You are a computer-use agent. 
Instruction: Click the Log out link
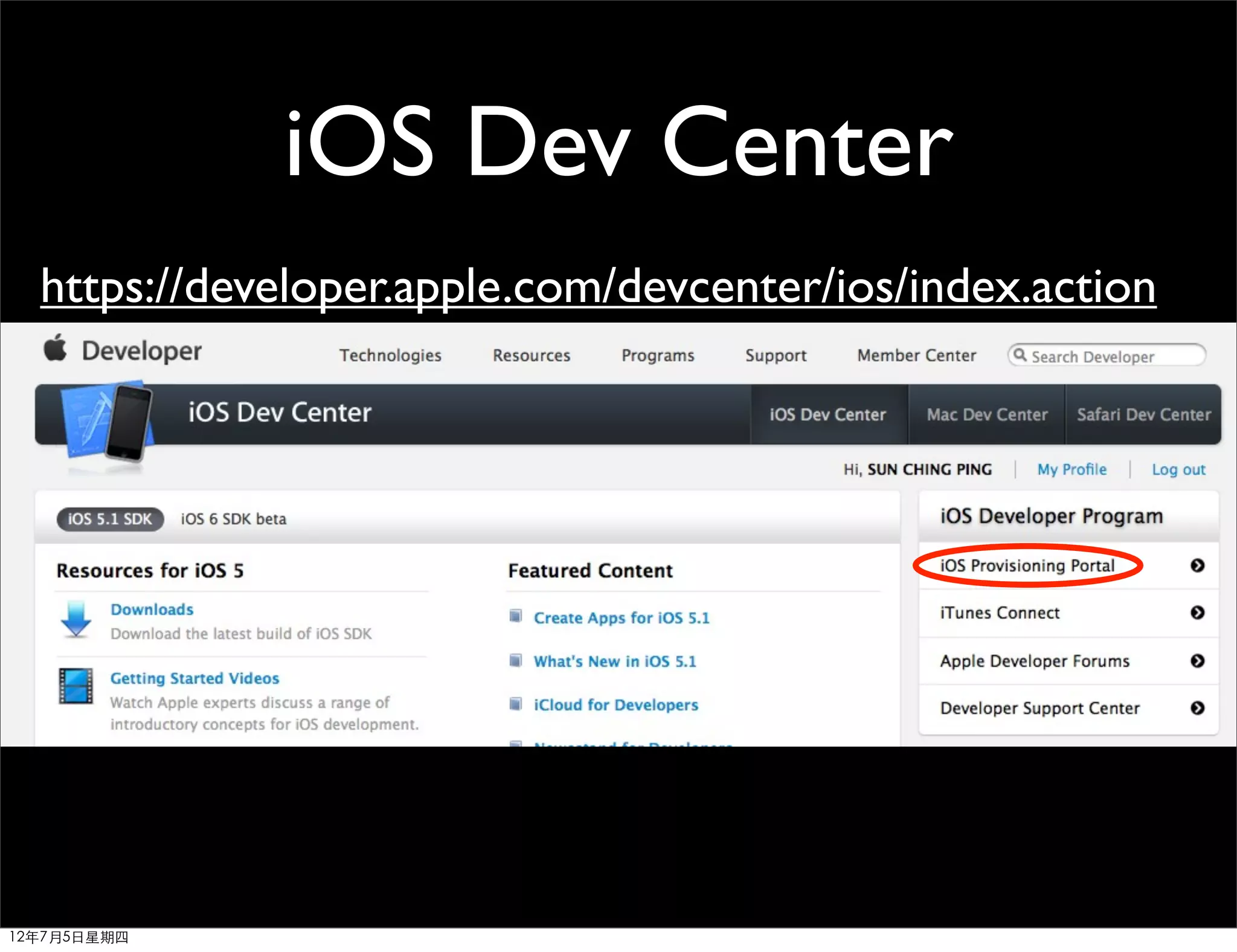[1178, 469]
